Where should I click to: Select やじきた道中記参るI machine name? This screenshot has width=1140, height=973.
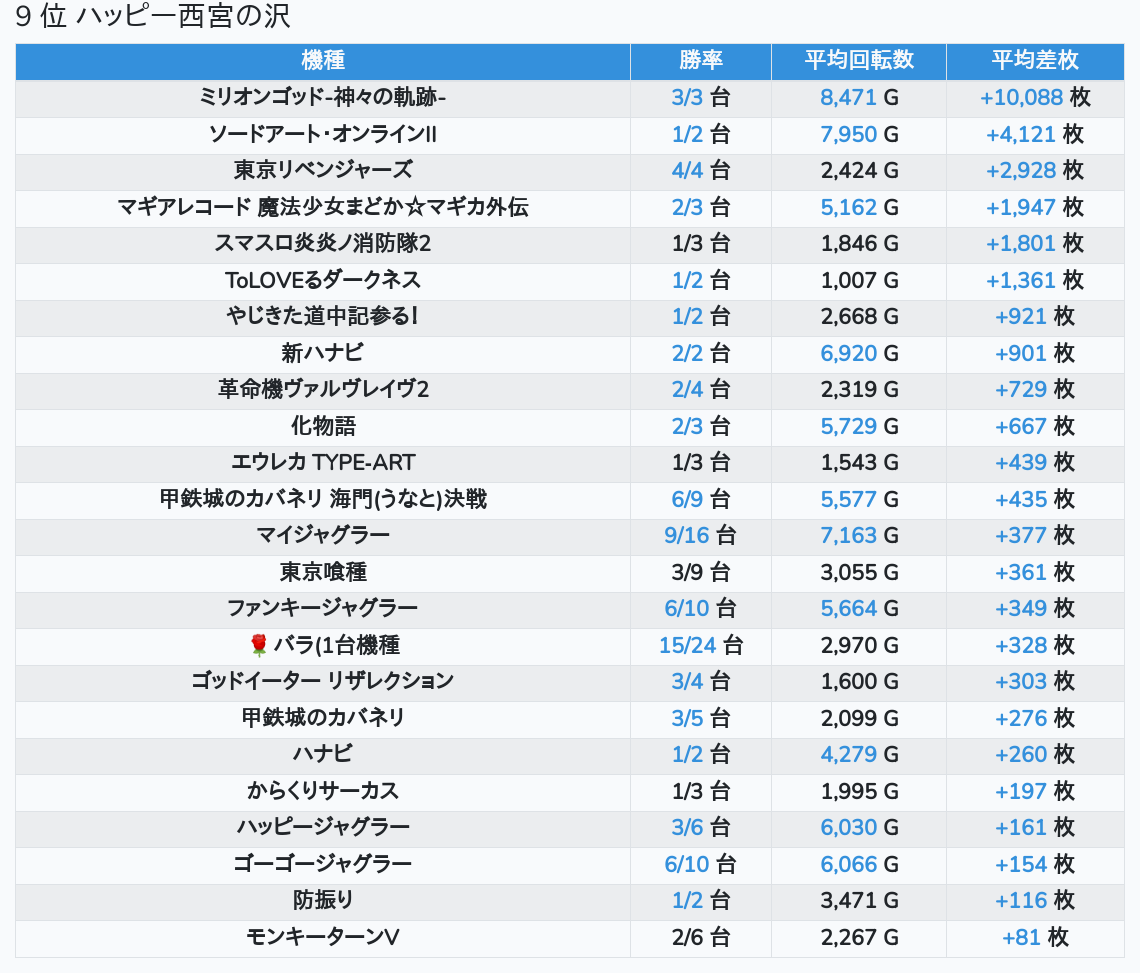[x=323, y=316]
